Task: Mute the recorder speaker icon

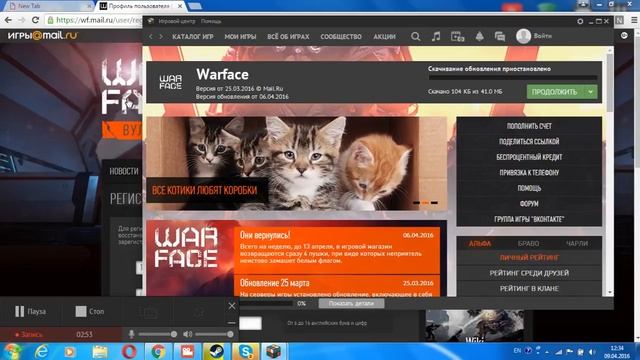Action: [x=187, y=334]
